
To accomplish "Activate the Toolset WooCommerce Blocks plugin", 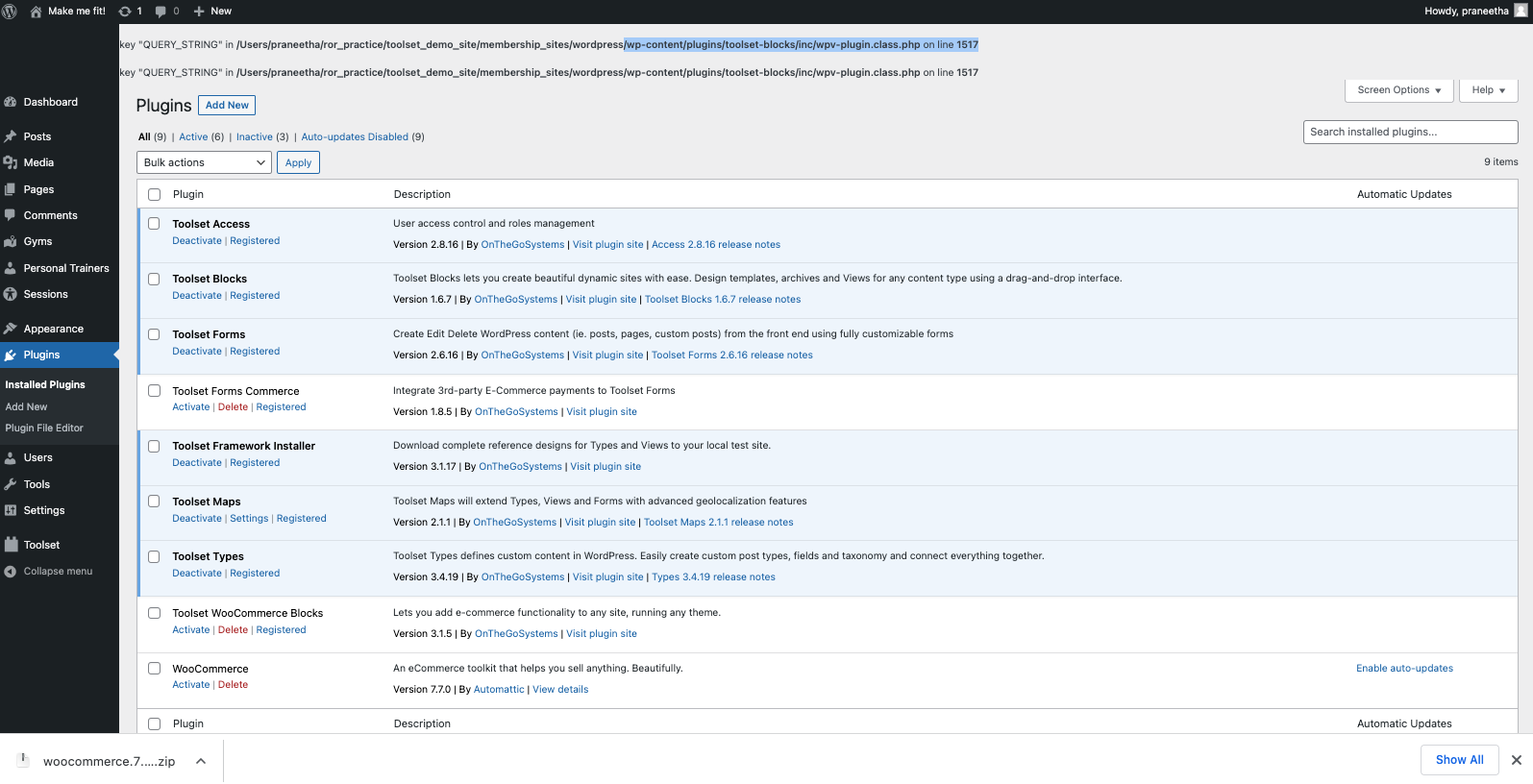I will click(190, 630).
